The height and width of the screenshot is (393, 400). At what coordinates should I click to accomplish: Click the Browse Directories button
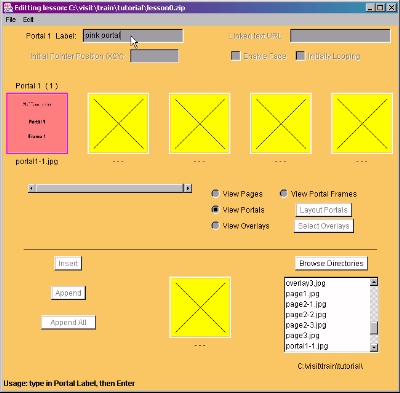click(x=331, y=263)
